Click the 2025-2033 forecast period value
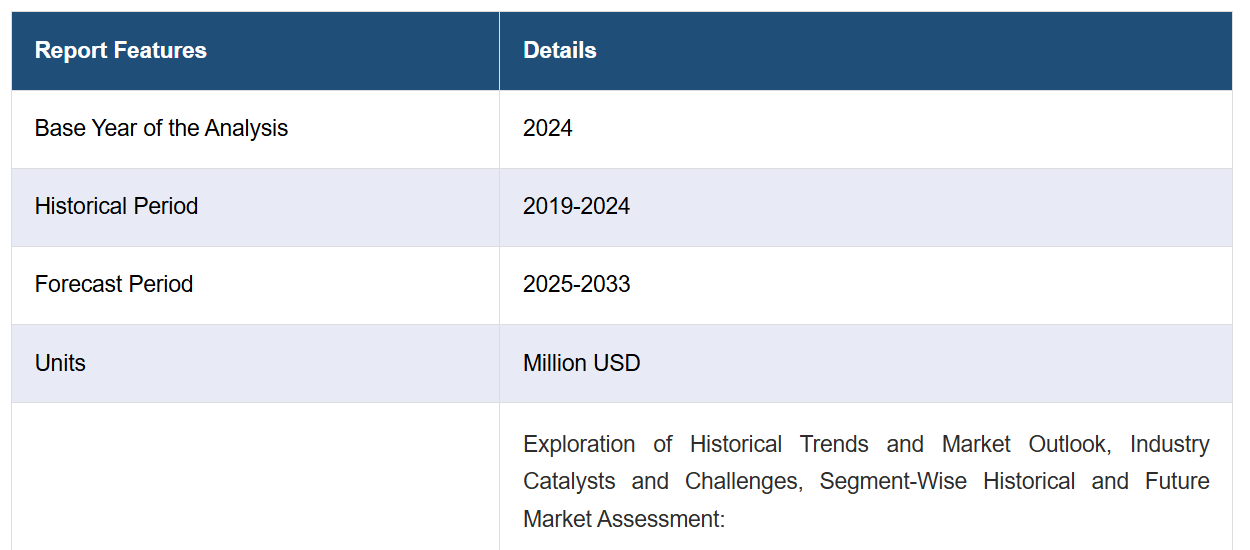This screenshot has height=550, width=1250. pyautogui.click(x=577, y=284)
